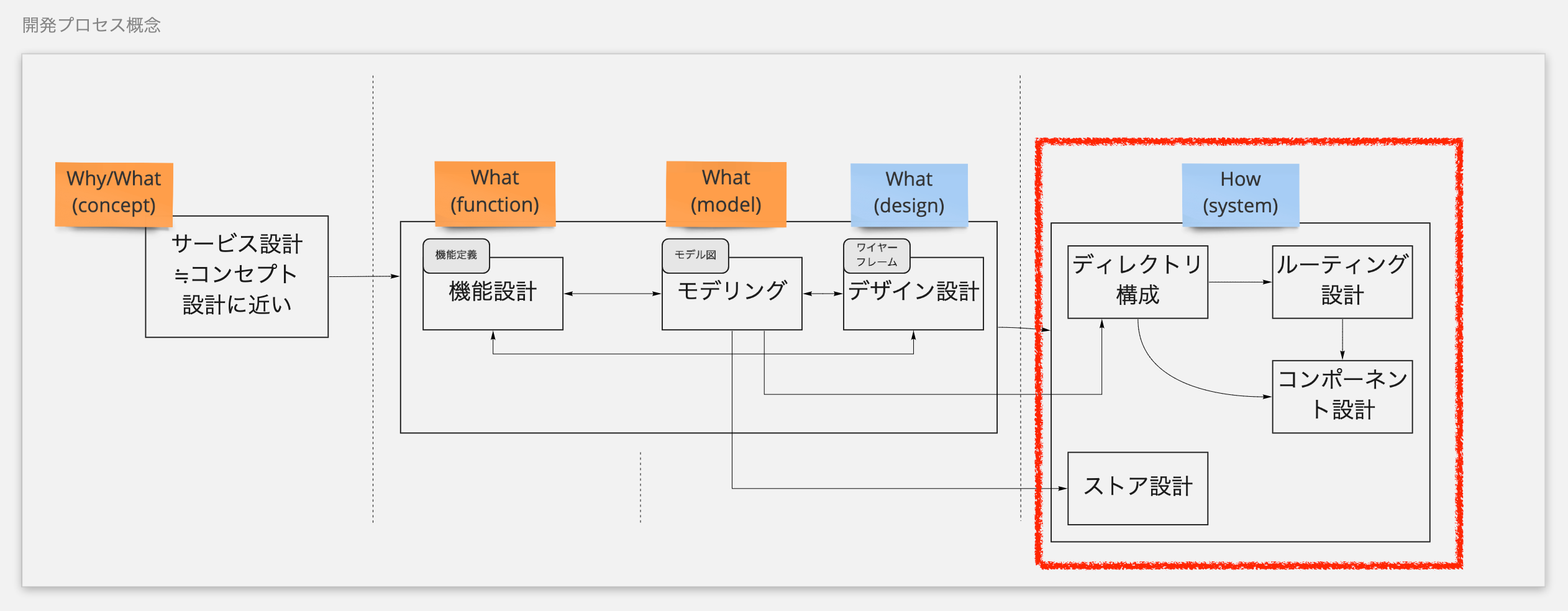1568x611 pixels.
Task: Click the 開発プロセス概念 frame title
Action: click(x=92, y=25)
